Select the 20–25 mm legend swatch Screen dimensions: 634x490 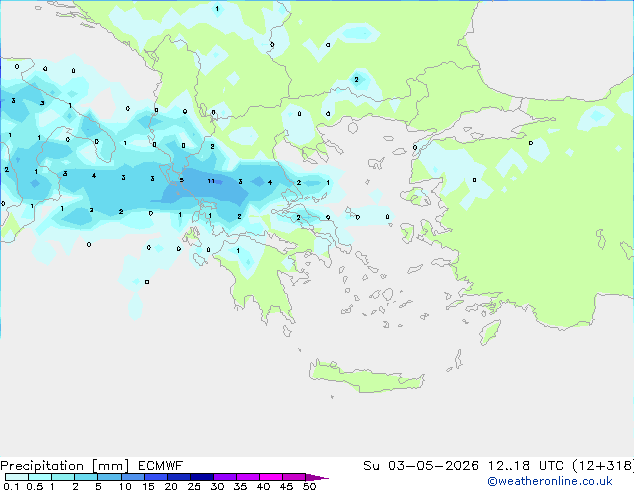[x=179, y=477]
